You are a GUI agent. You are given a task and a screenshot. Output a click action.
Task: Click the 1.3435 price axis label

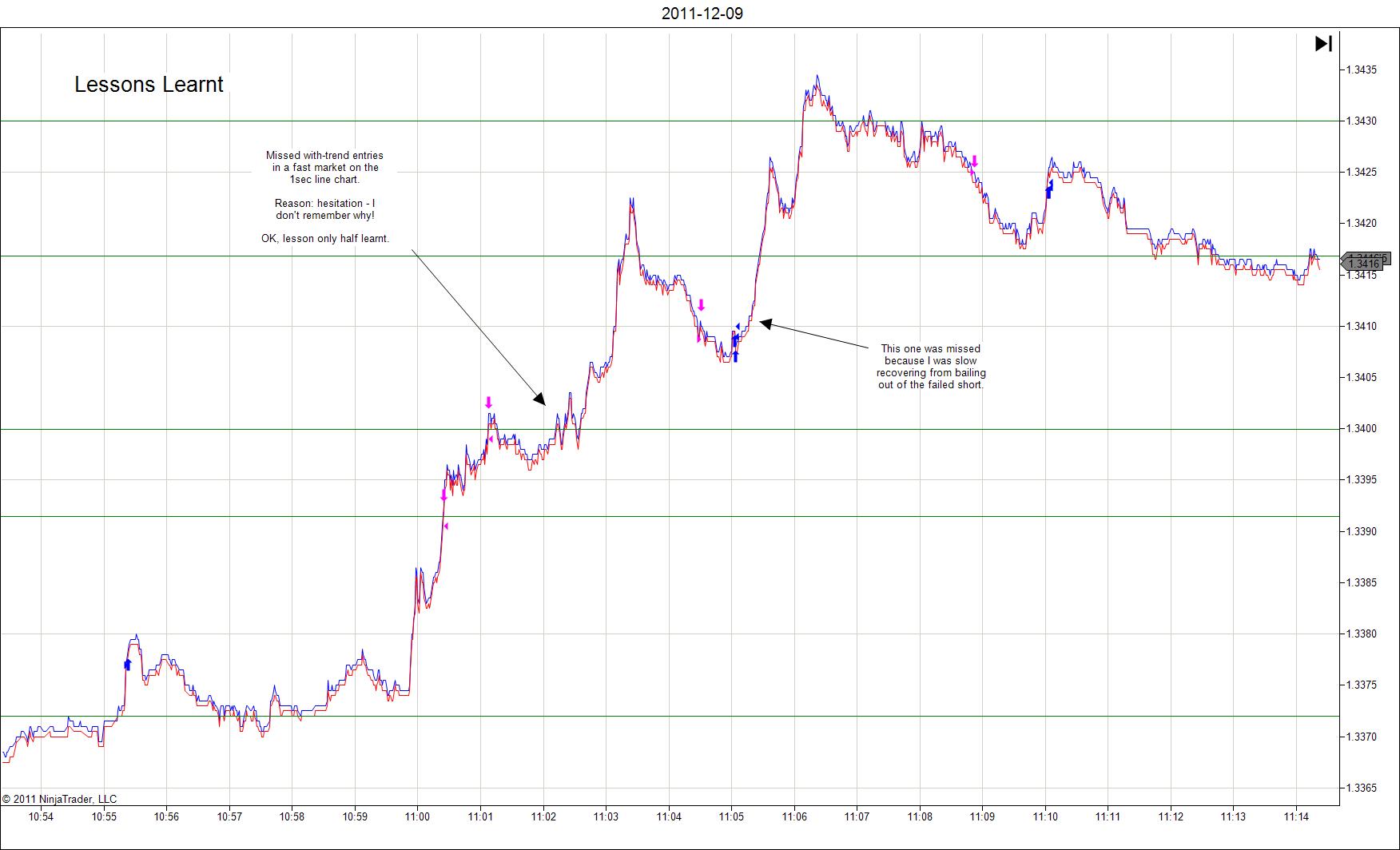[x=1362, y=70]
